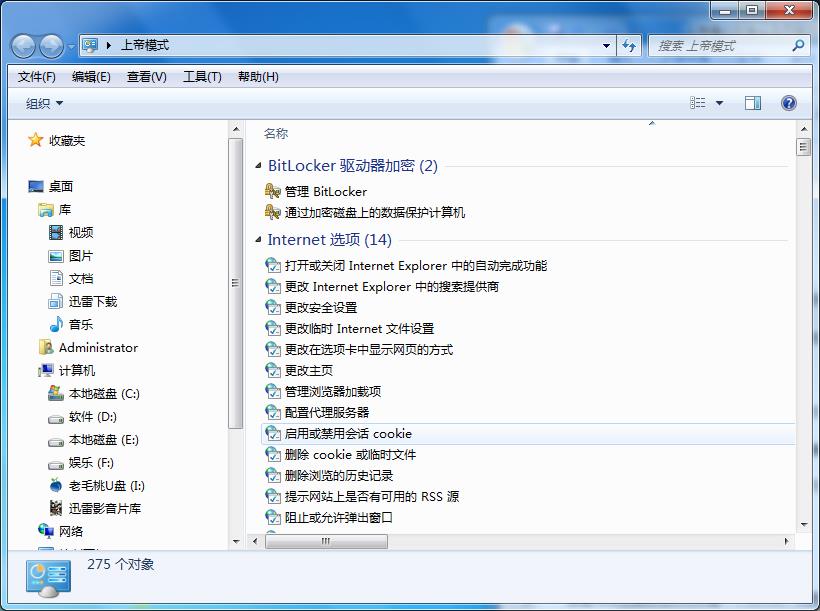Open 更改 Internet Explorer 中的搜索提供商
Viewport: 820px width, 611px height.
(392, 287)
